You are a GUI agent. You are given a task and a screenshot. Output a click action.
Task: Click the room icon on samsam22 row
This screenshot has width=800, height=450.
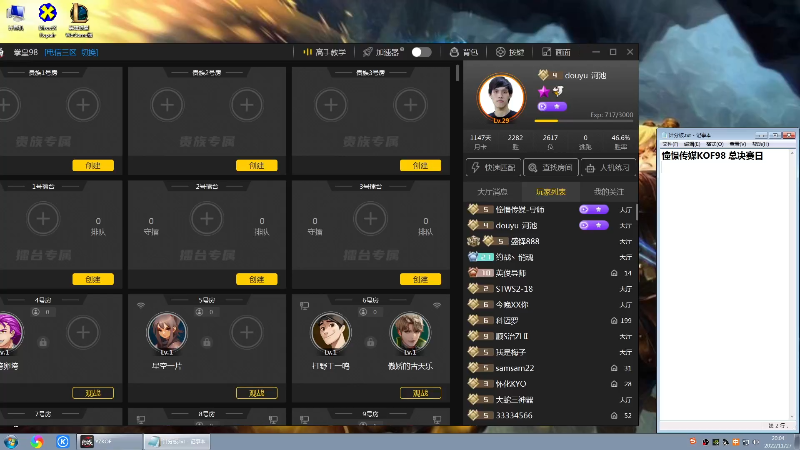pos(614,368)
